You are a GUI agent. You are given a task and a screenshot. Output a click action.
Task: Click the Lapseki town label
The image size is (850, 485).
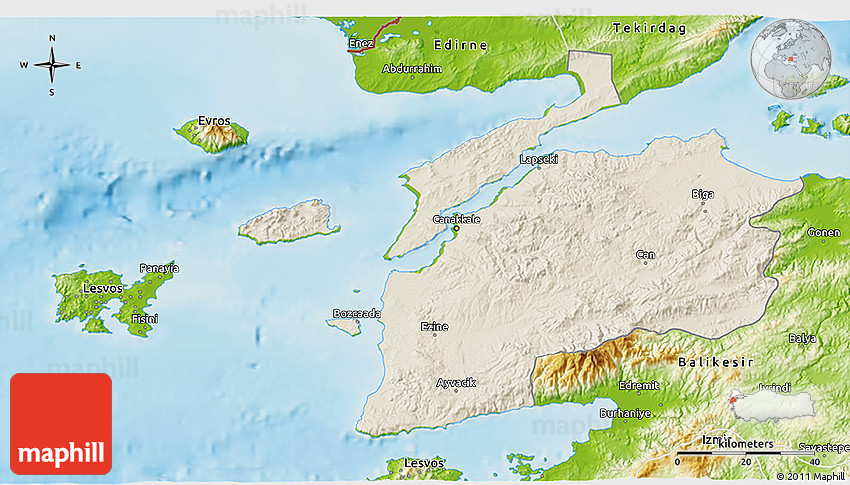(539, 159)
